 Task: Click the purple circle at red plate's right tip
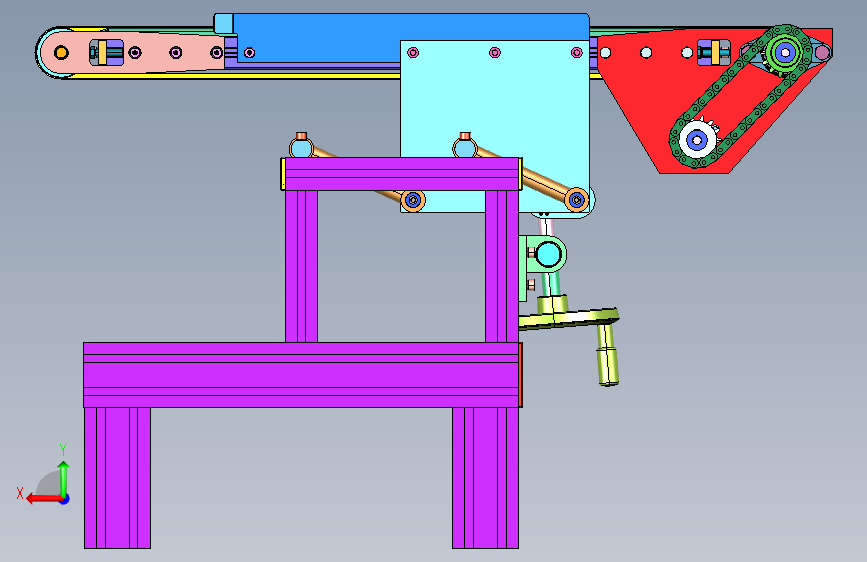pyautogui.click(x=822, y=53)
